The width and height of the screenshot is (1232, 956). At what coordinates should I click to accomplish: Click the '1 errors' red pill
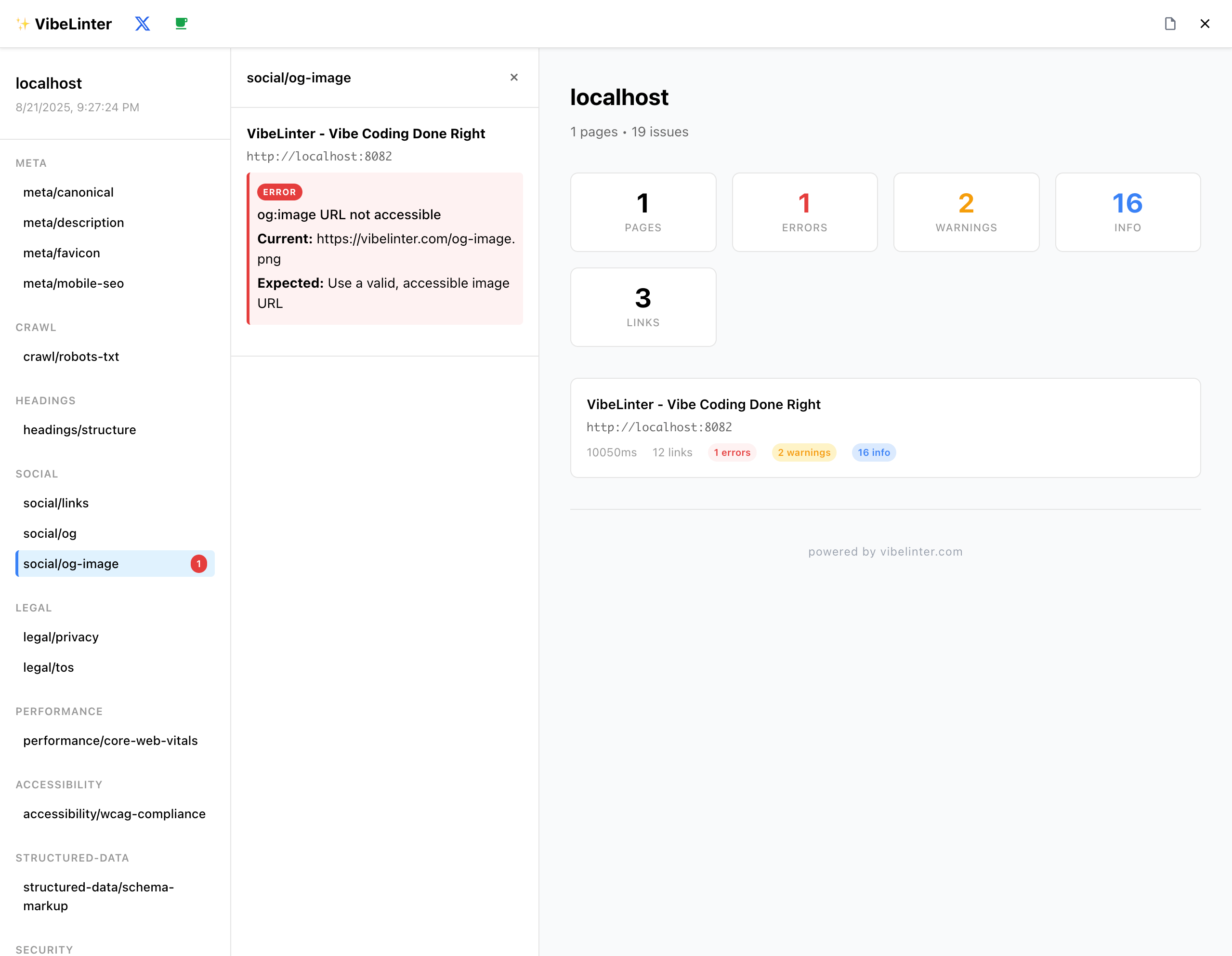pos(732,452)
